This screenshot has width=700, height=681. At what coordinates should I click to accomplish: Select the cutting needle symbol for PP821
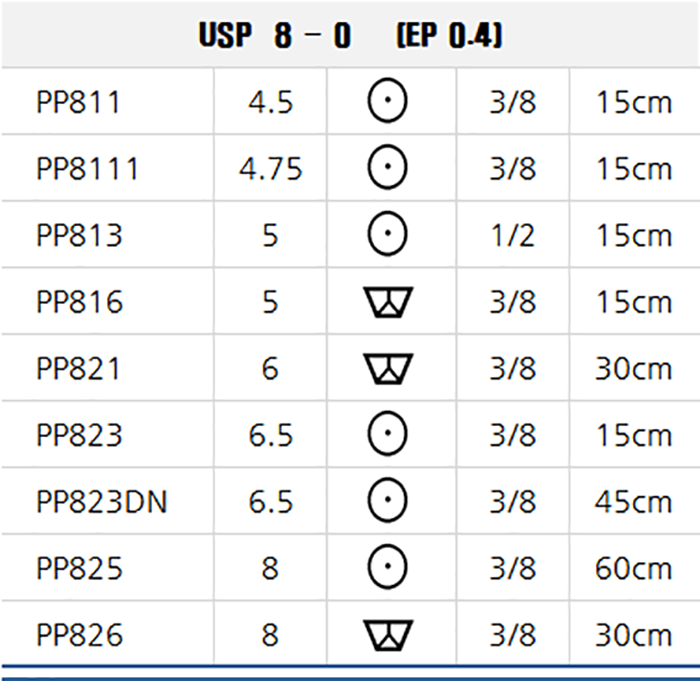(x=388, y=369)
